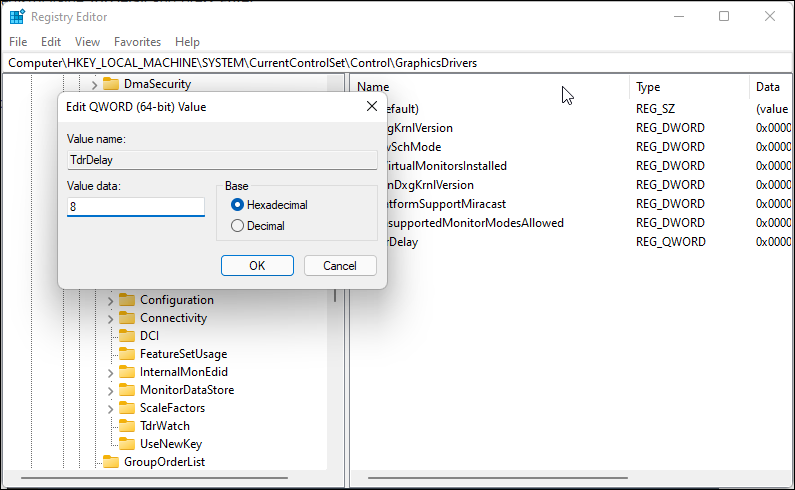Click the TdrWatch folder icon
Viewport: 795px width, 490px height.
127,426
